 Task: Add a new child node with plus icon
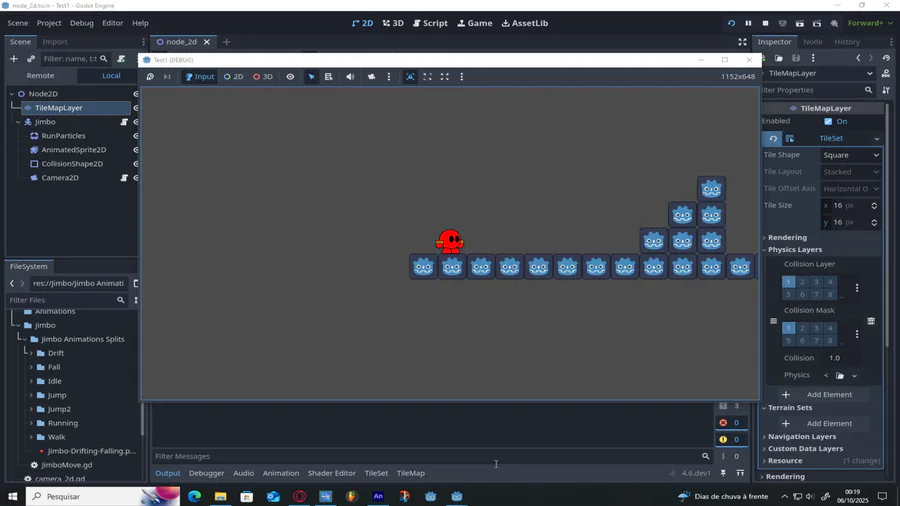point(14,59)
